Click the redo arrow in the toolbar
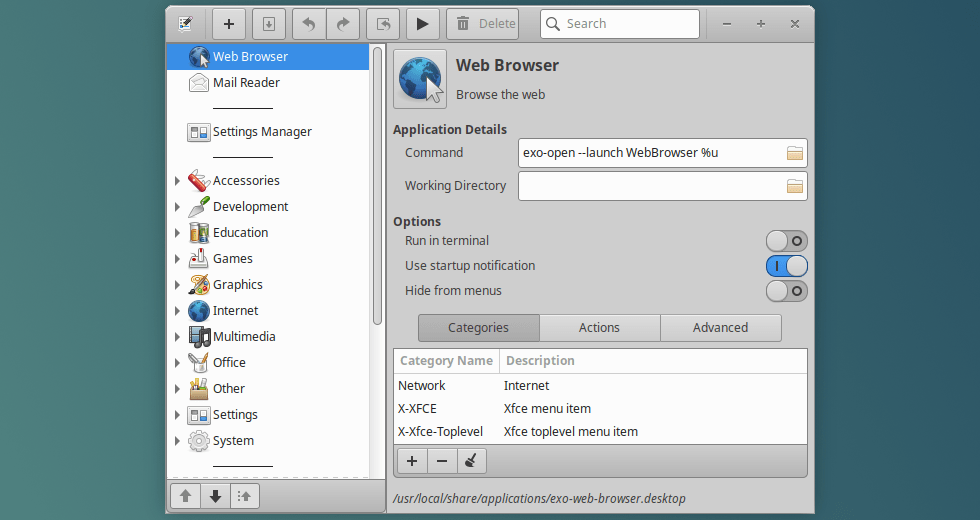The width and height of the screenshot is (980, 520). pos(343,24)
